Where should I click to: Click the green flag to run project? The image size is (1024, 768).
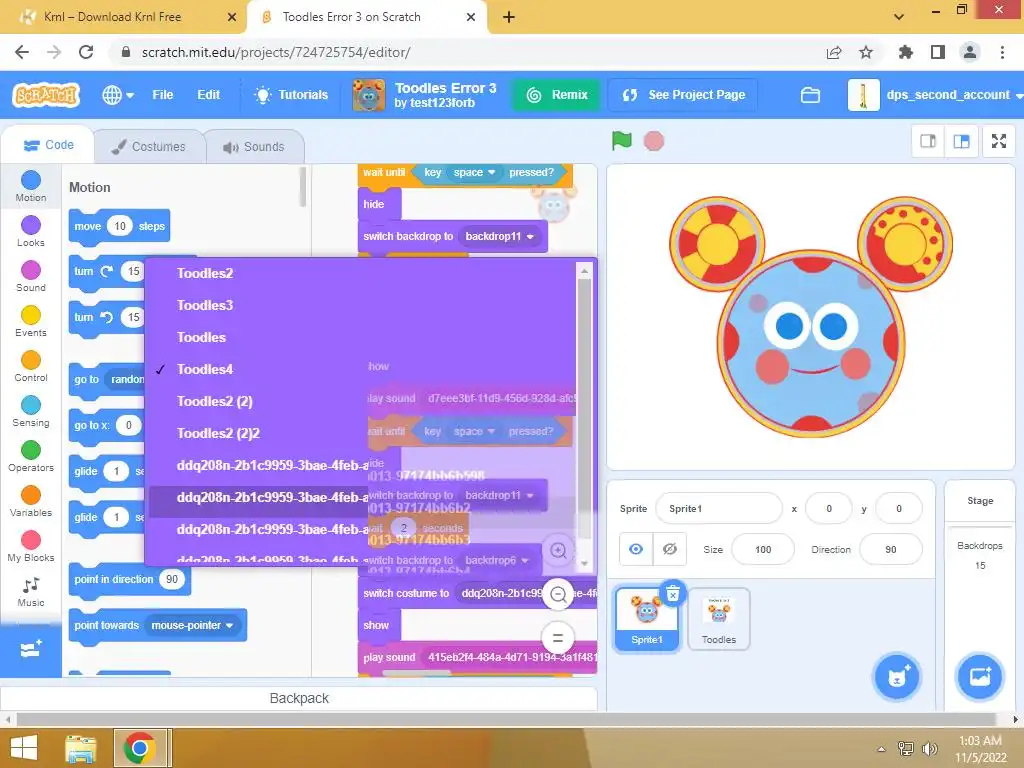[621, 140]
